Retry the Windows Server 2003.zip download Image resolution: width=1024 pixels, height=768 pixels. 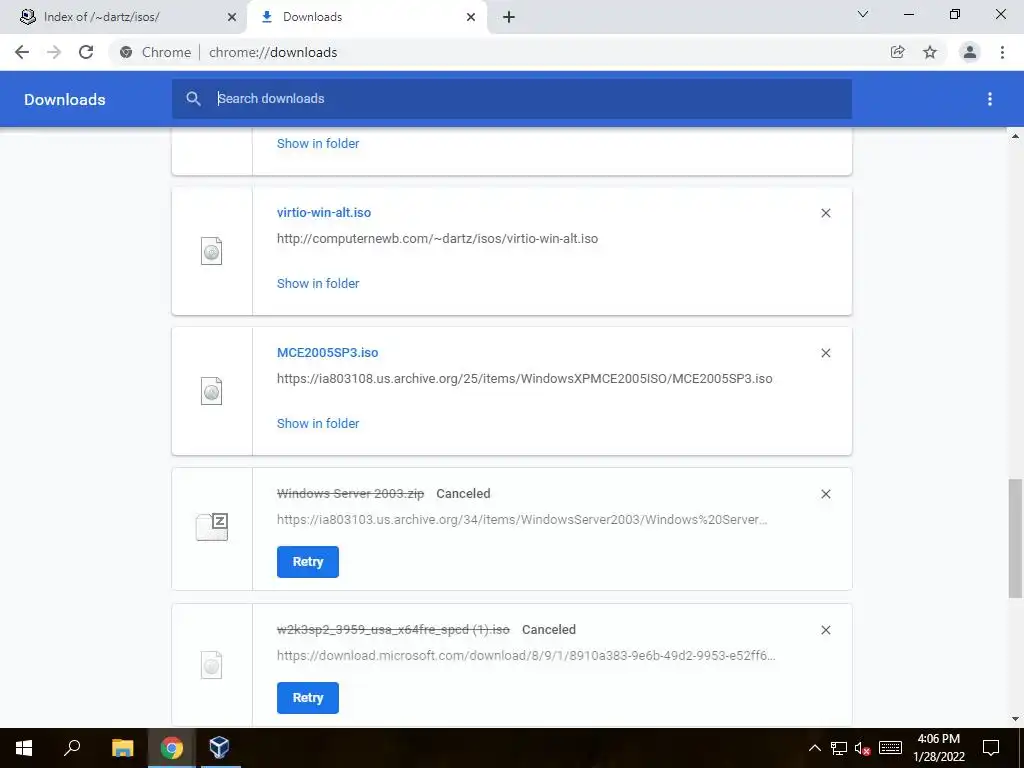click(x=308, y=562)
